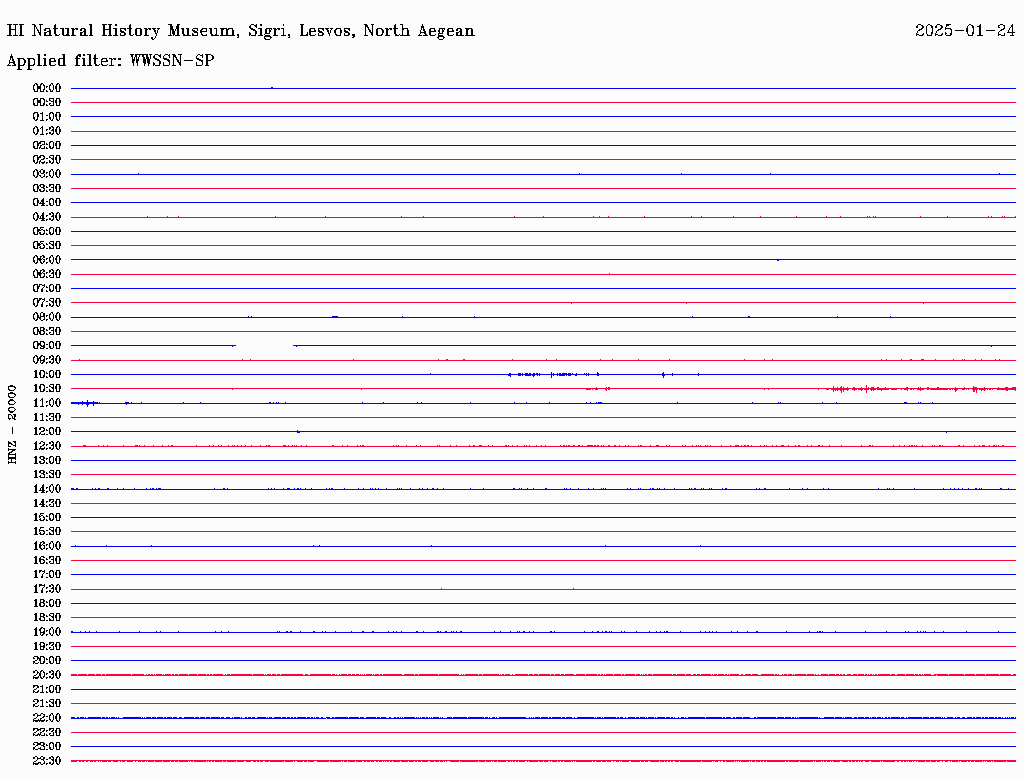Screen dimensions: 1024x780
Task: Click the 04:00 time label
Action: coord(47,203)
